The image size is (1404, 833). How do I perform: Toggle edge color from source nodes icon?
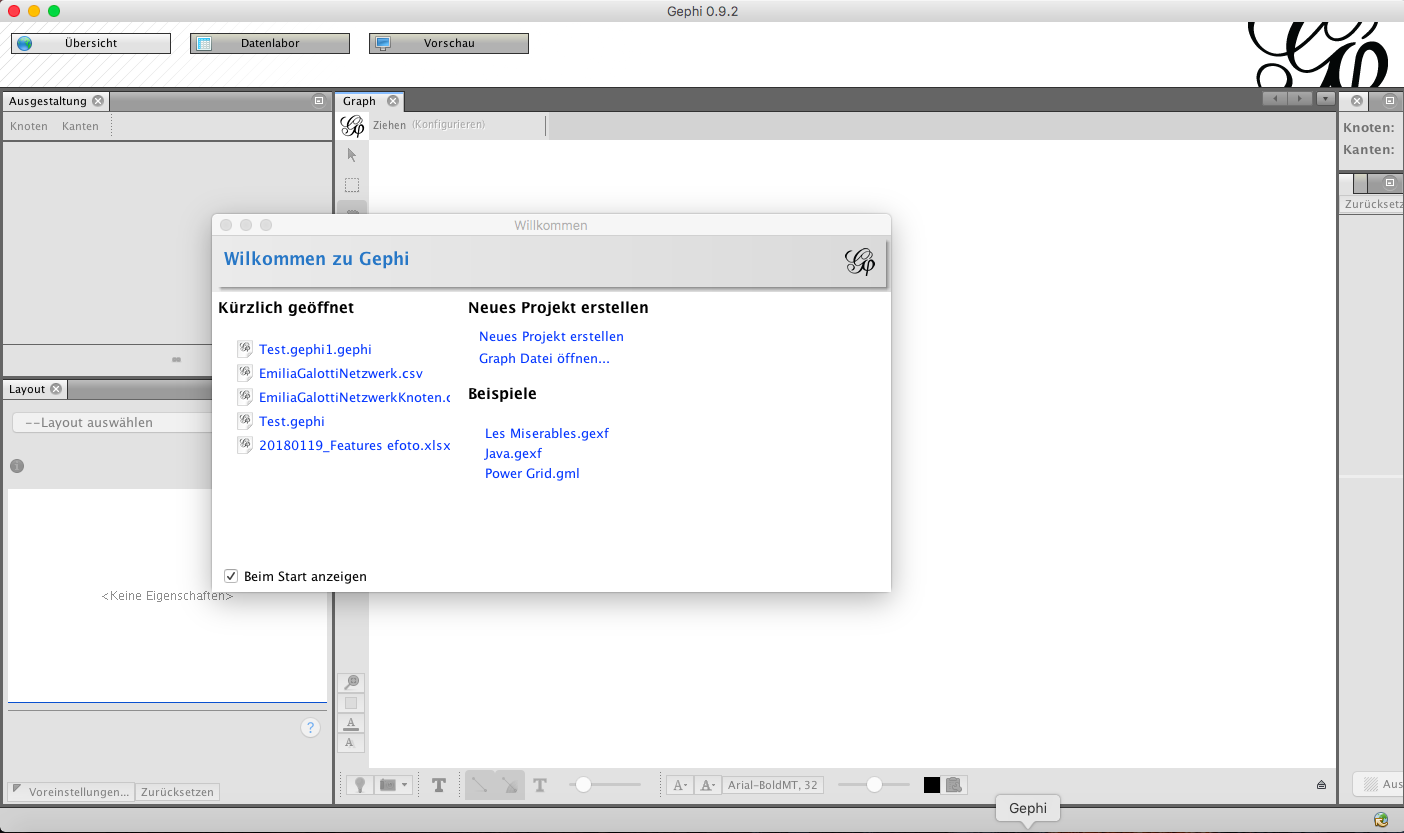[509, 785]
